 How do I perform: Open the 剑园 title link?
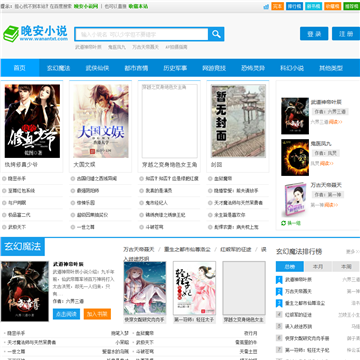(x=216, y=165)
